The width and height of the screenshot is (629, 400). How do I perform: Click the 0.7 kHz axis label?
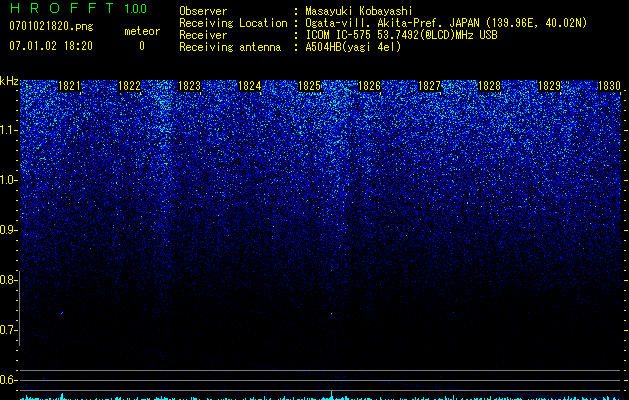pos(8,330)
